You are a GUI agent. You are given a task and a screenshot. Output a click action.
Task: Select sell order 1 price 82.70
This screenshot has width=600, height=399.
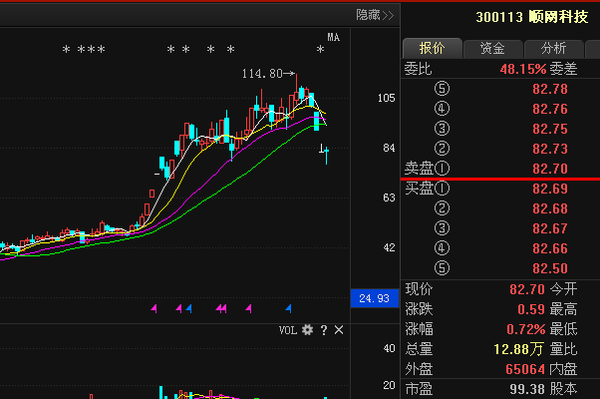550,169
